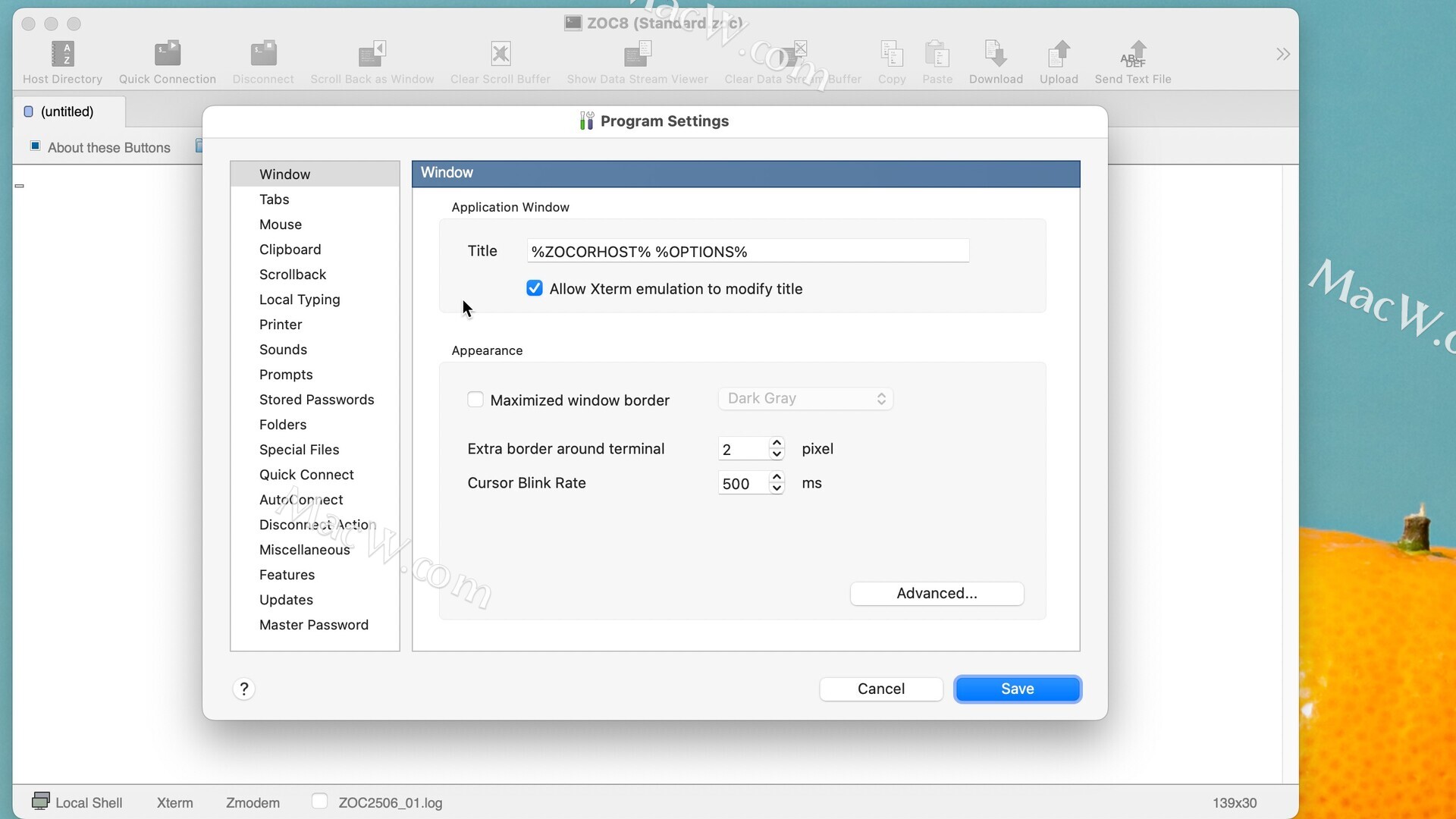Screen dimensions: 1456x819
Task: Select AutoConnect in settings list
Action: tap(315, 499)
